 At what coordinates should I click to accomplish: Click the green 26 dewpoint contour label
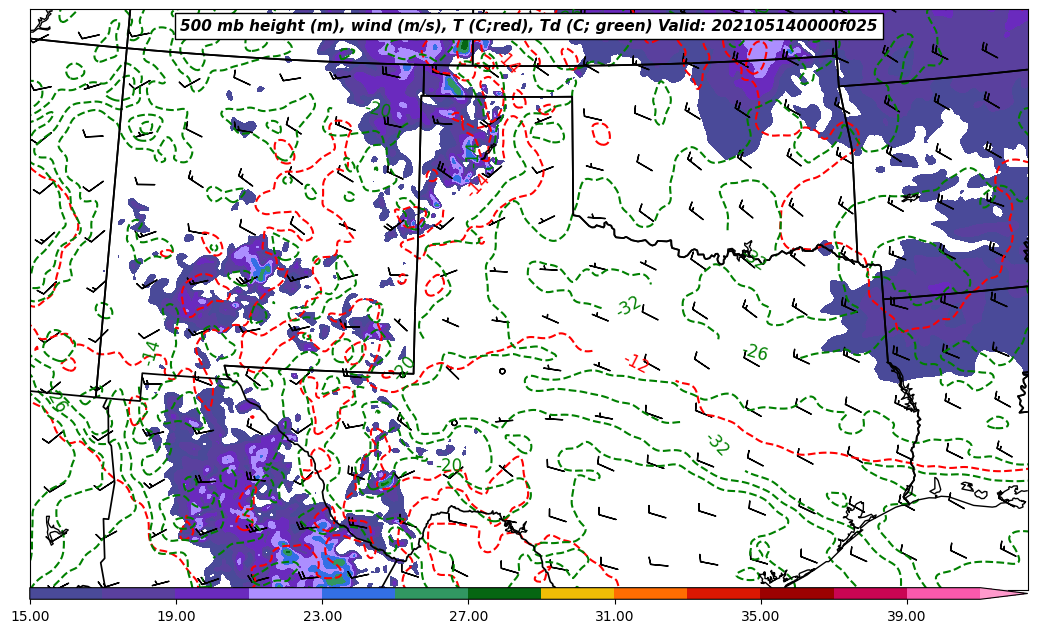[x=757, y=353]
